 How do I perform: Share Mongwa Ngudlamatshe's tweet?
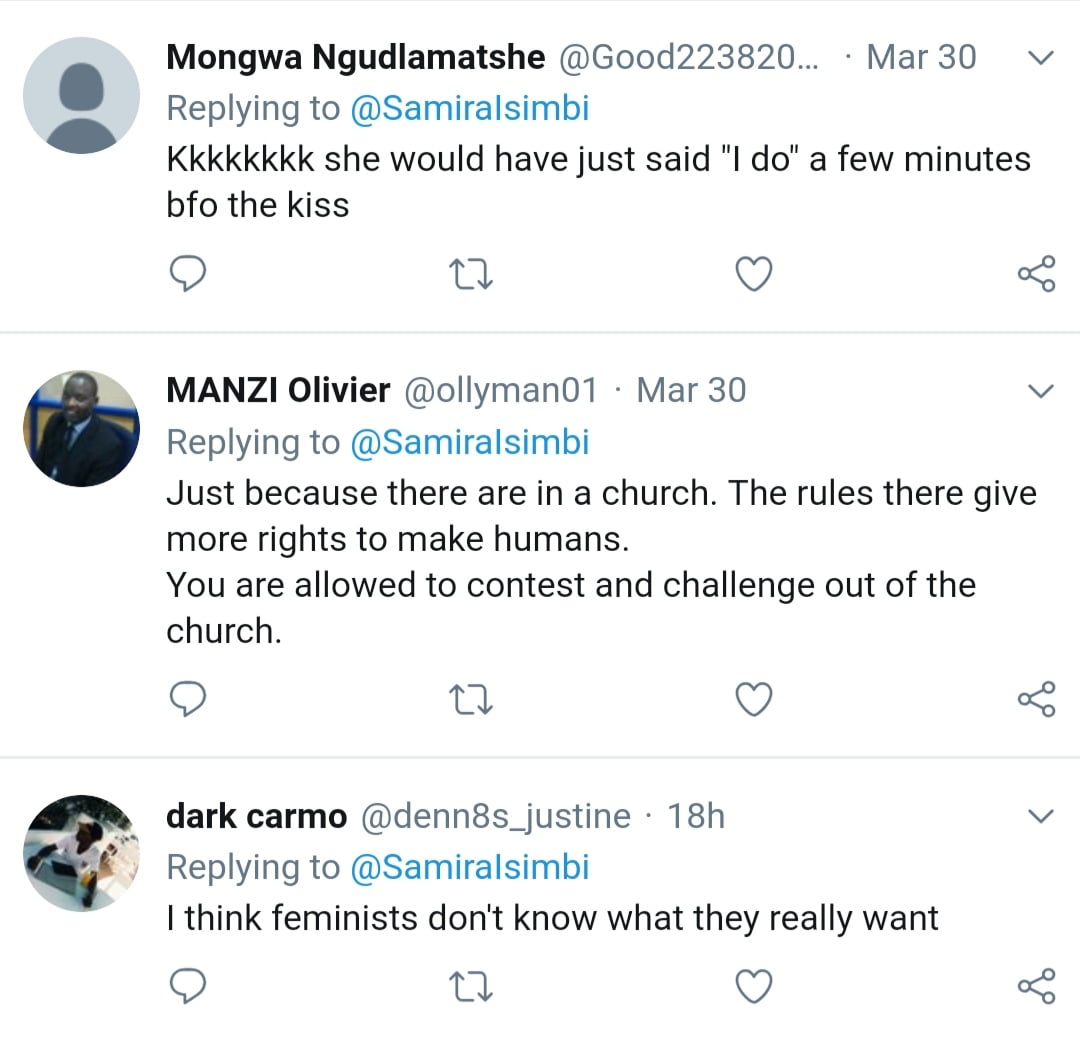coord(1036,273)
